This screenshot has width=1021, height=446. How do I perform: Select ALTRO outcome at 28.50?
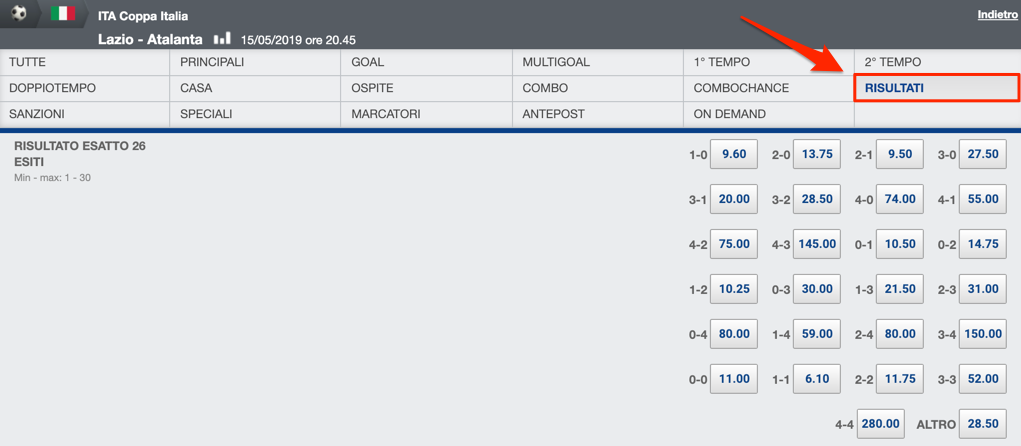tap(983, 424)
